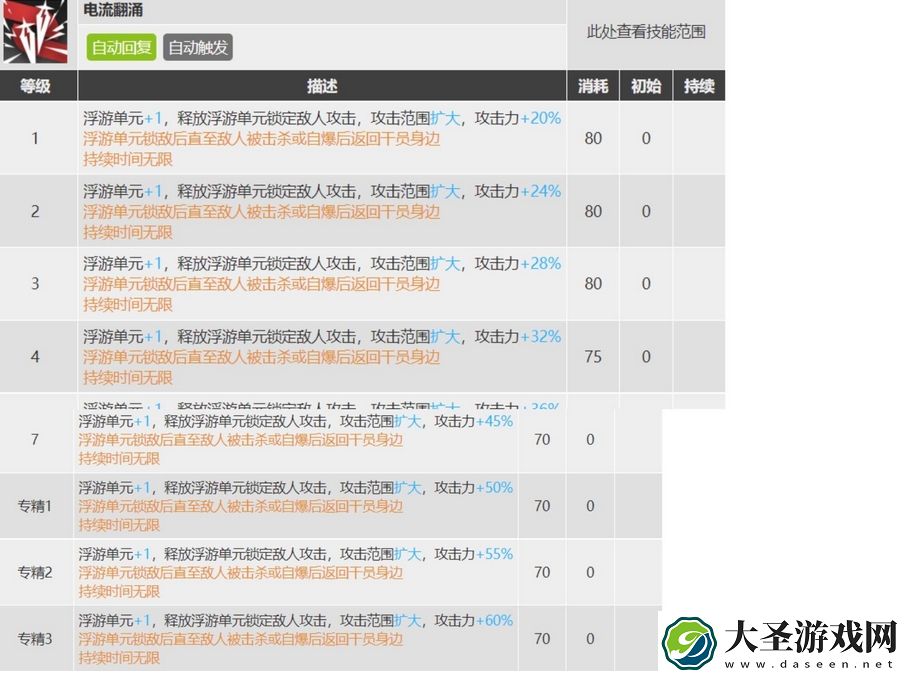Click orange 浮游单元锁敌后 line in 专精3

pos(241,640)
